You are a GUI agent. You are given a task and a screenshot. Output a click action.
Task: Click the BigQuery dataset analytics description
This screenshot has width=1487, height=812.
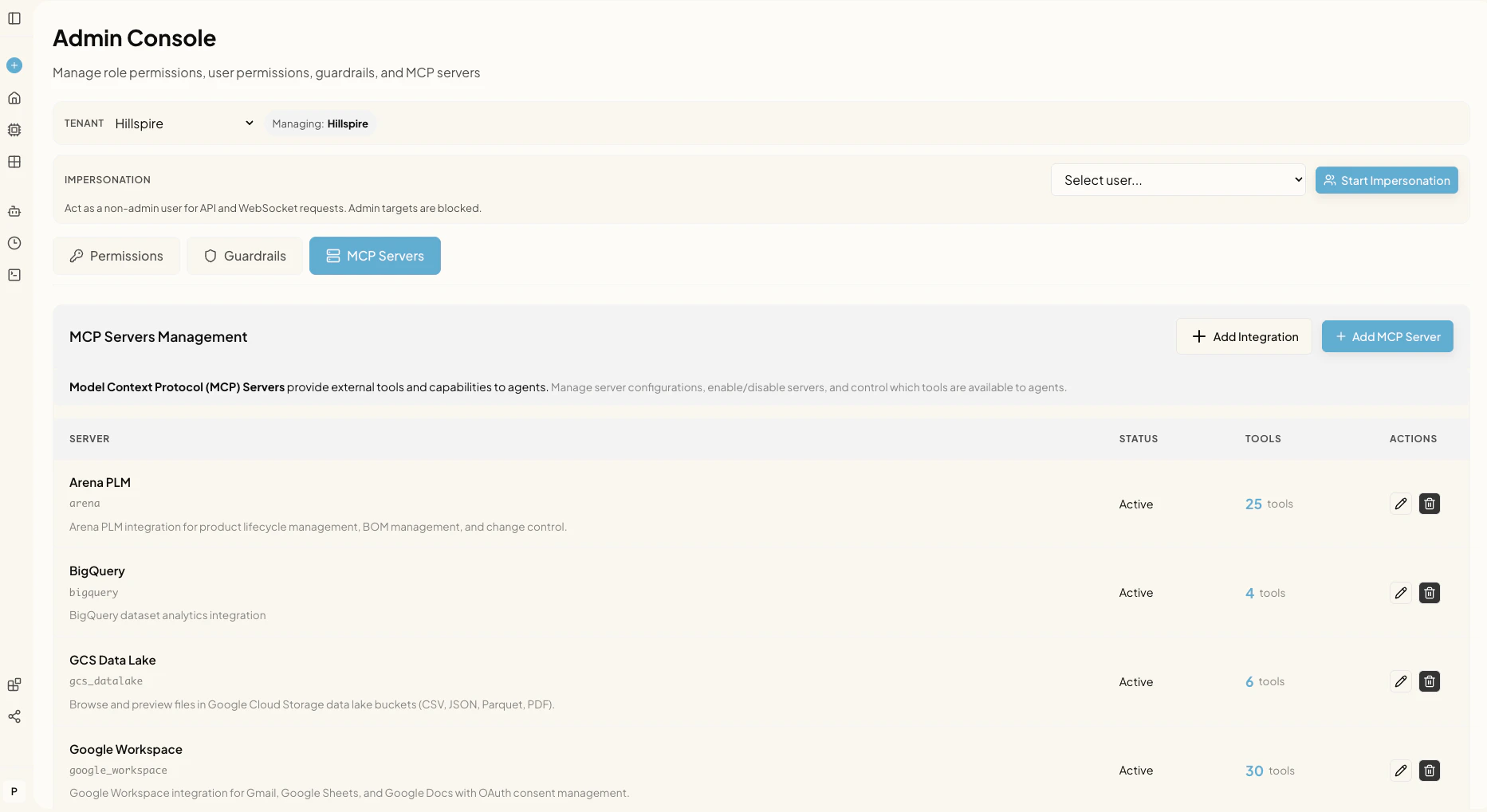(x=167, y=616)
